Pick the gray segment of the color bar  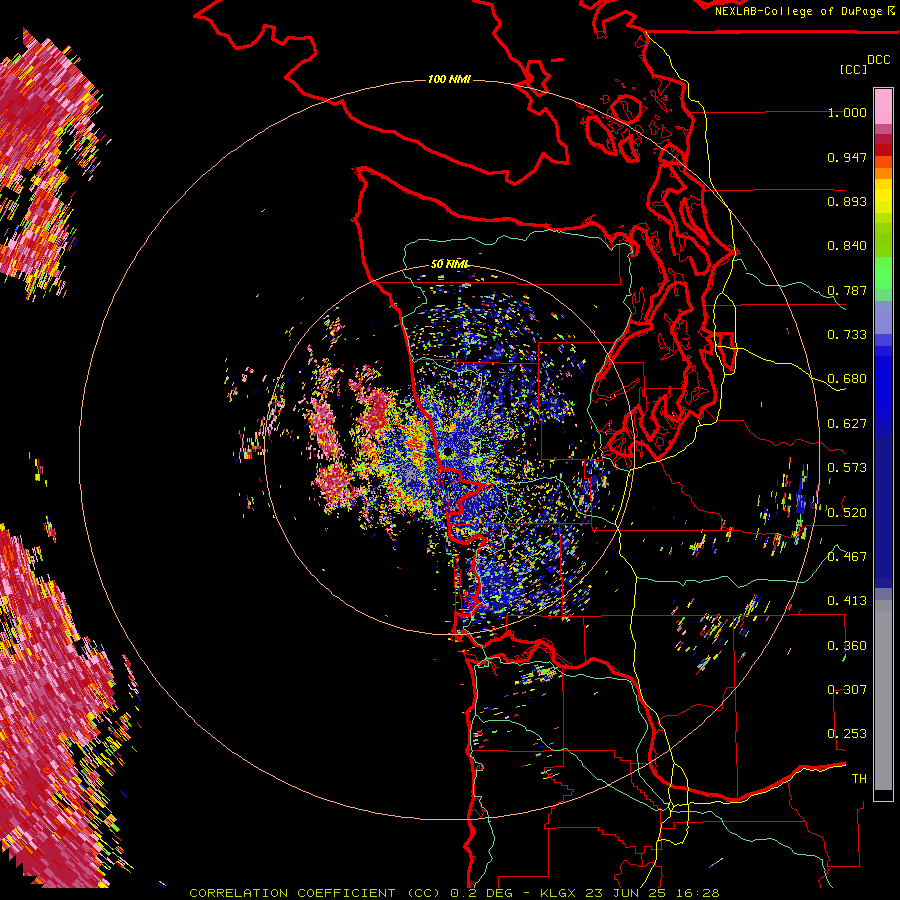(x=883, y=695)
